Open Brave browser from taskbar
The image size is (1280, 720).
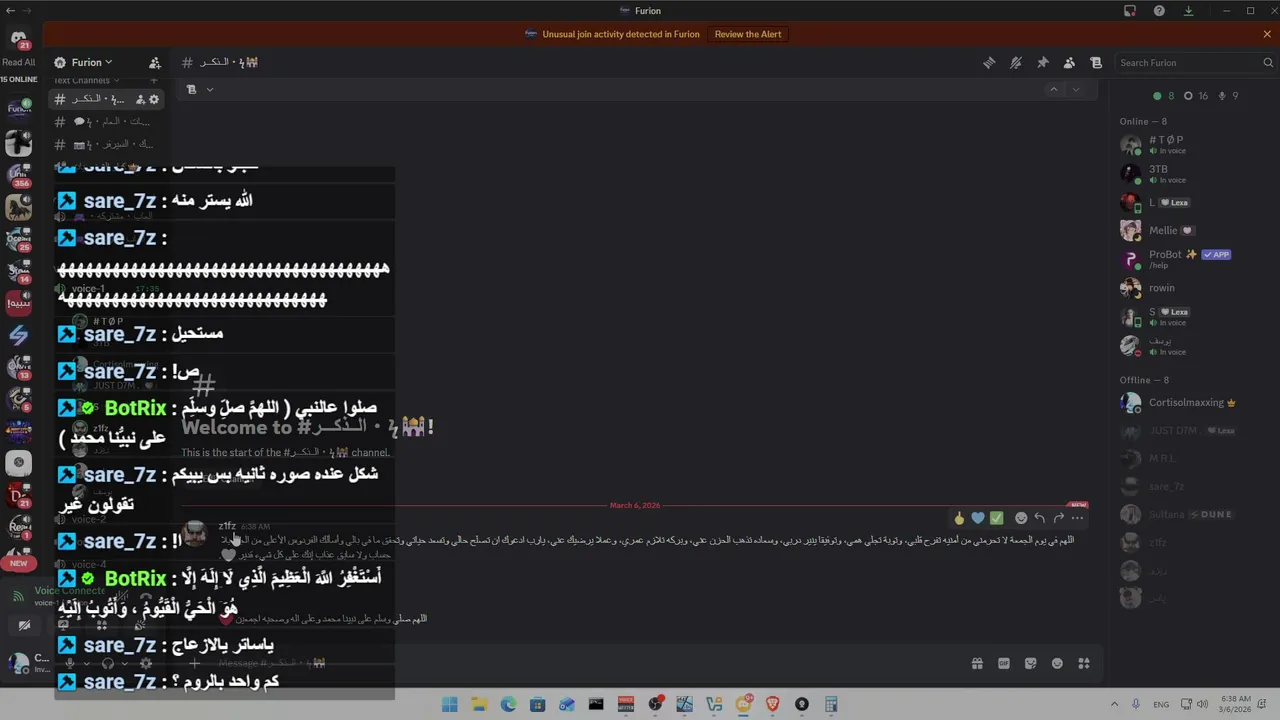(772, 704)
